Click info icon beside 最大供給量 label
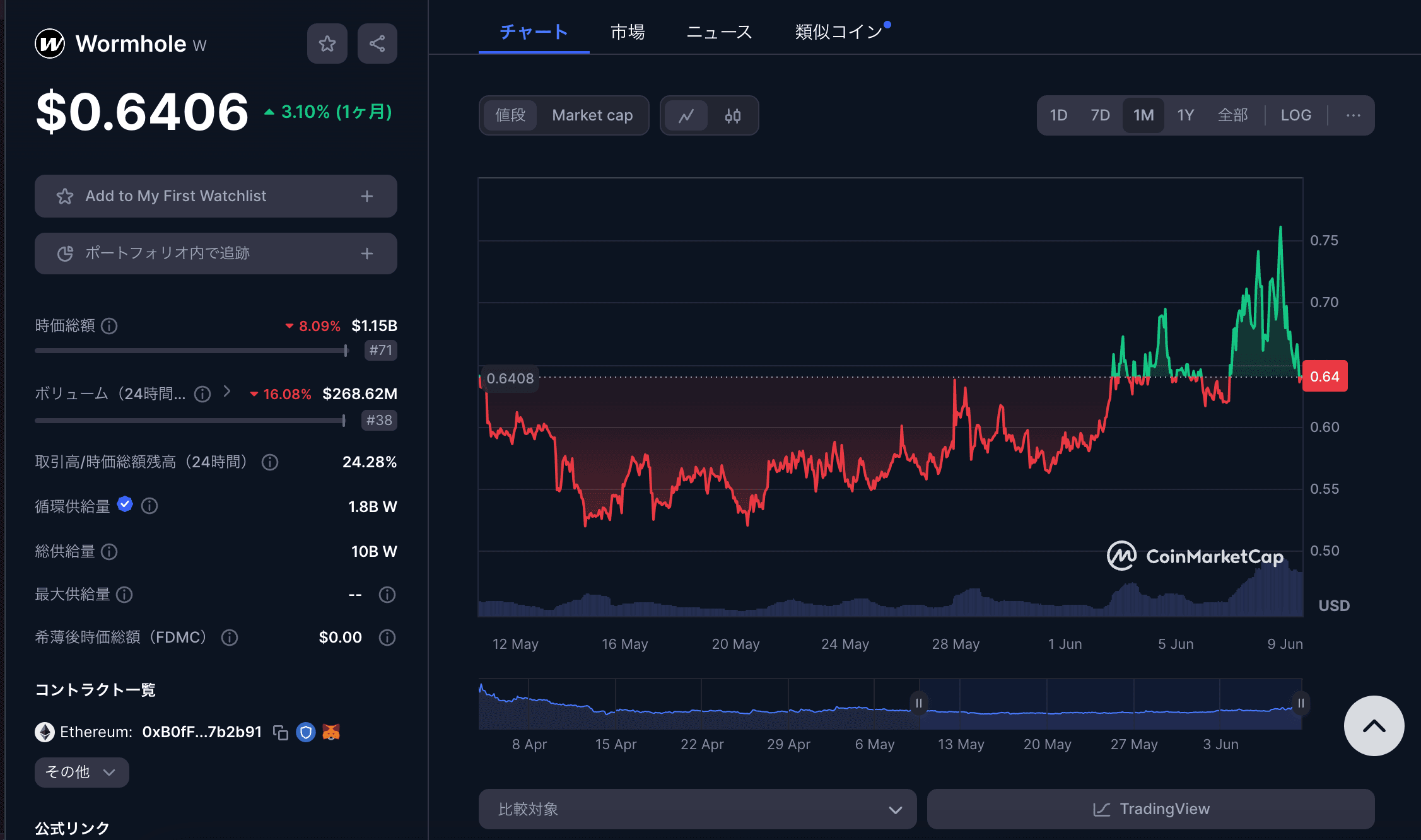 [124, 595]
